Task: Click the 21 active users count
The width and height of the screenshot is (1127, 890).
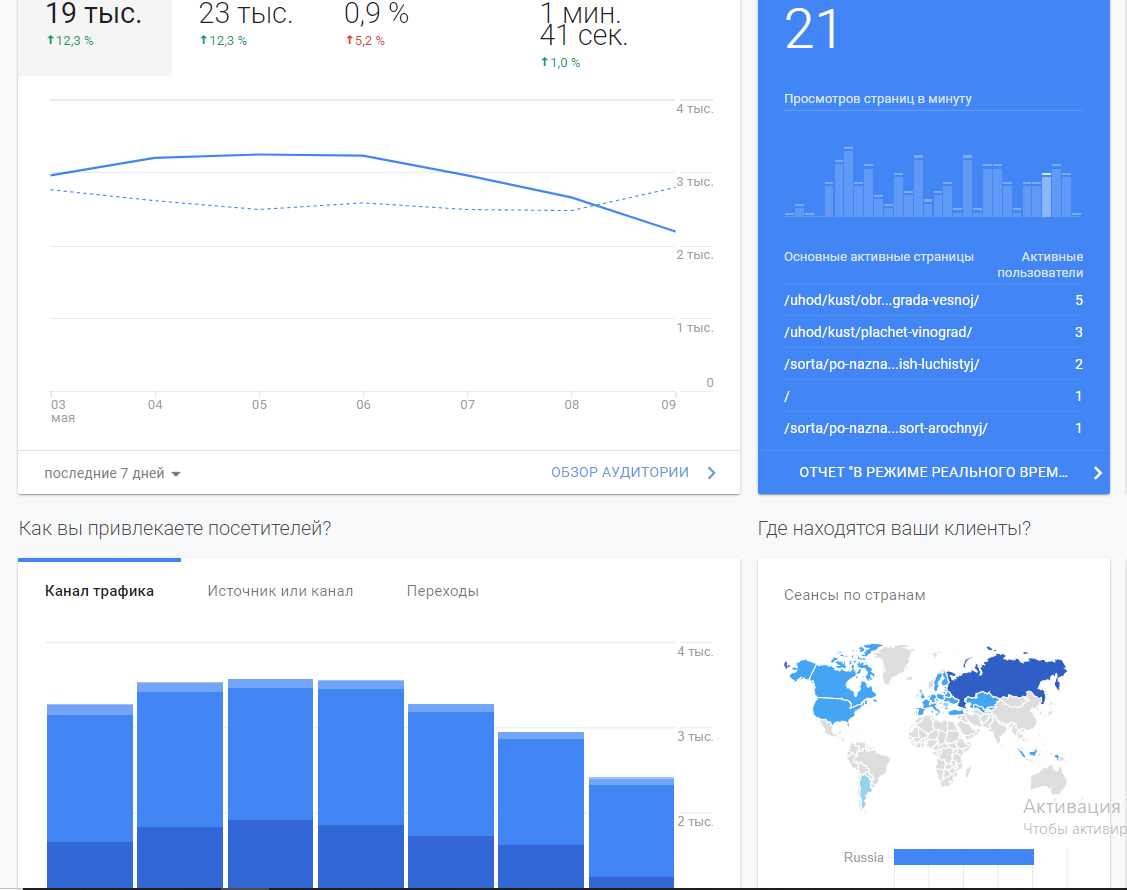Action: coord(811,30)
